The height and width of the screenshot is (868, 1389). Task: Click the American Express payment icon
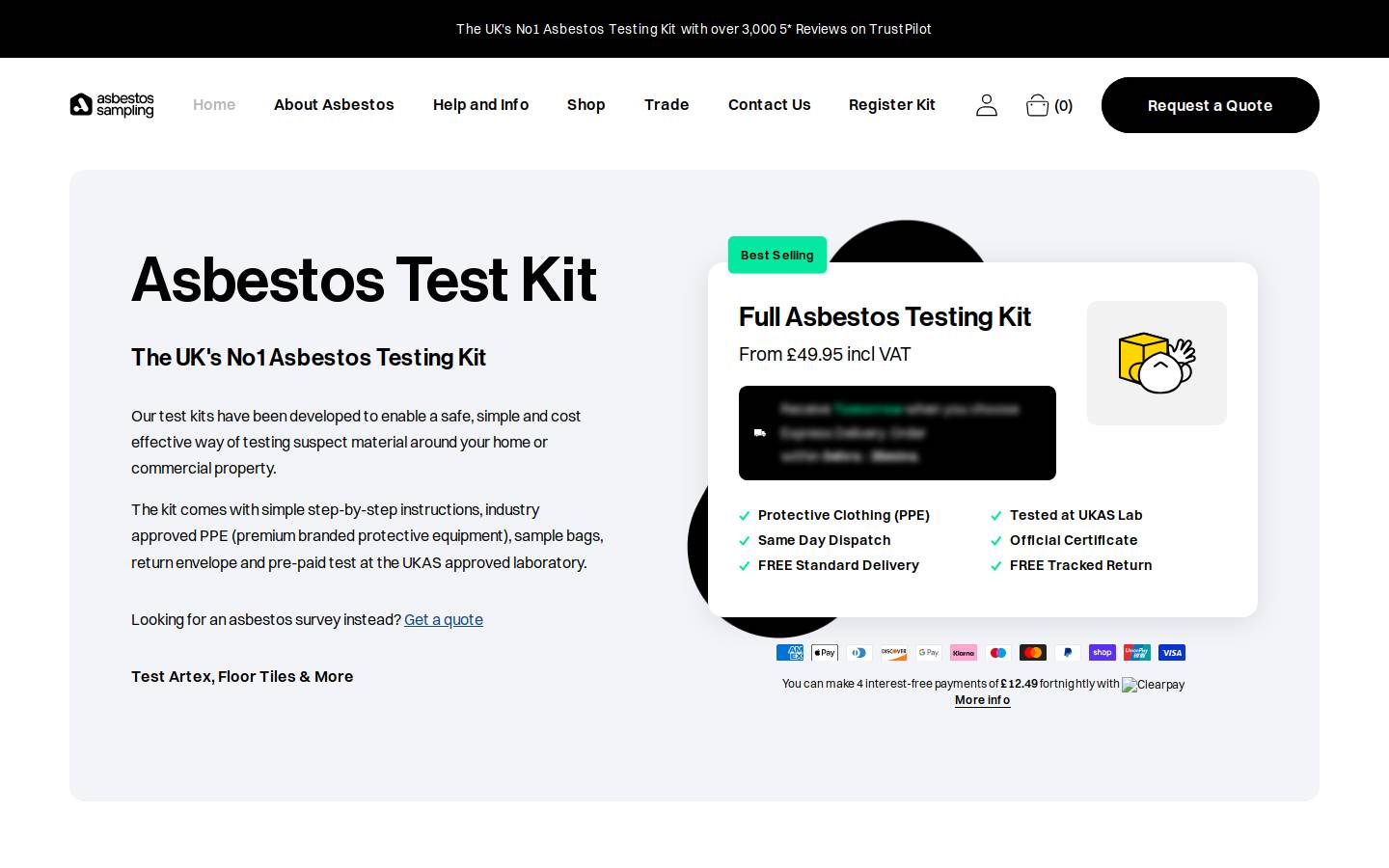(x=790, y=653)
